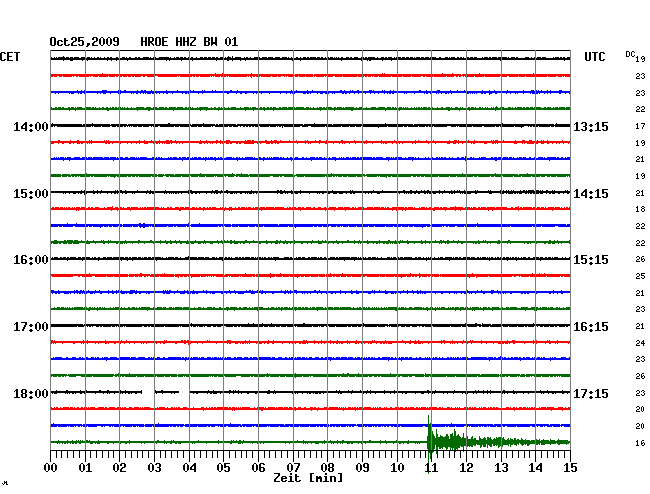Select the 16:00 CET time label
650x494 pixels.
(x=31, y=260)
